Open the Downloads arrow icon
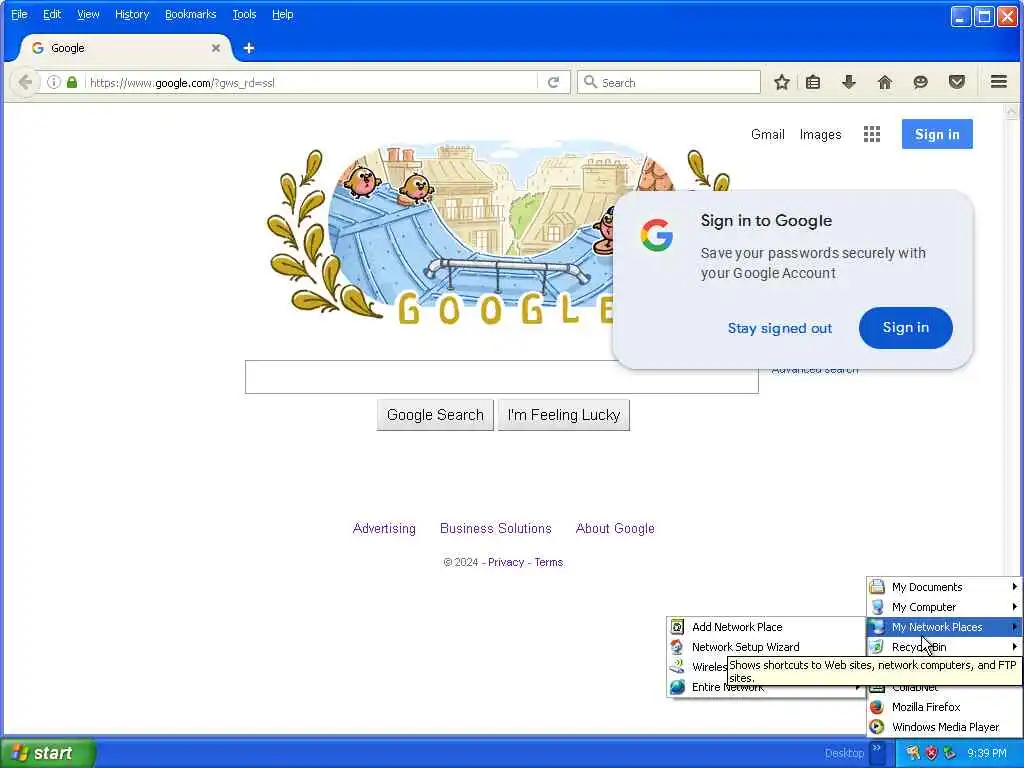Screen dimensions: 1024x768 (848, 82)
